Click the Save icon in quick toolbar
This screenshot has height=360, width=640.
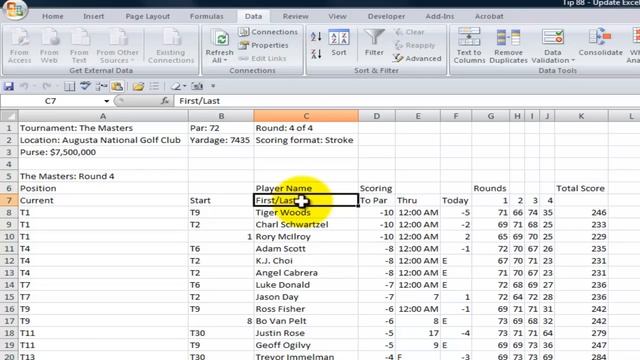[x=9, y=86]
